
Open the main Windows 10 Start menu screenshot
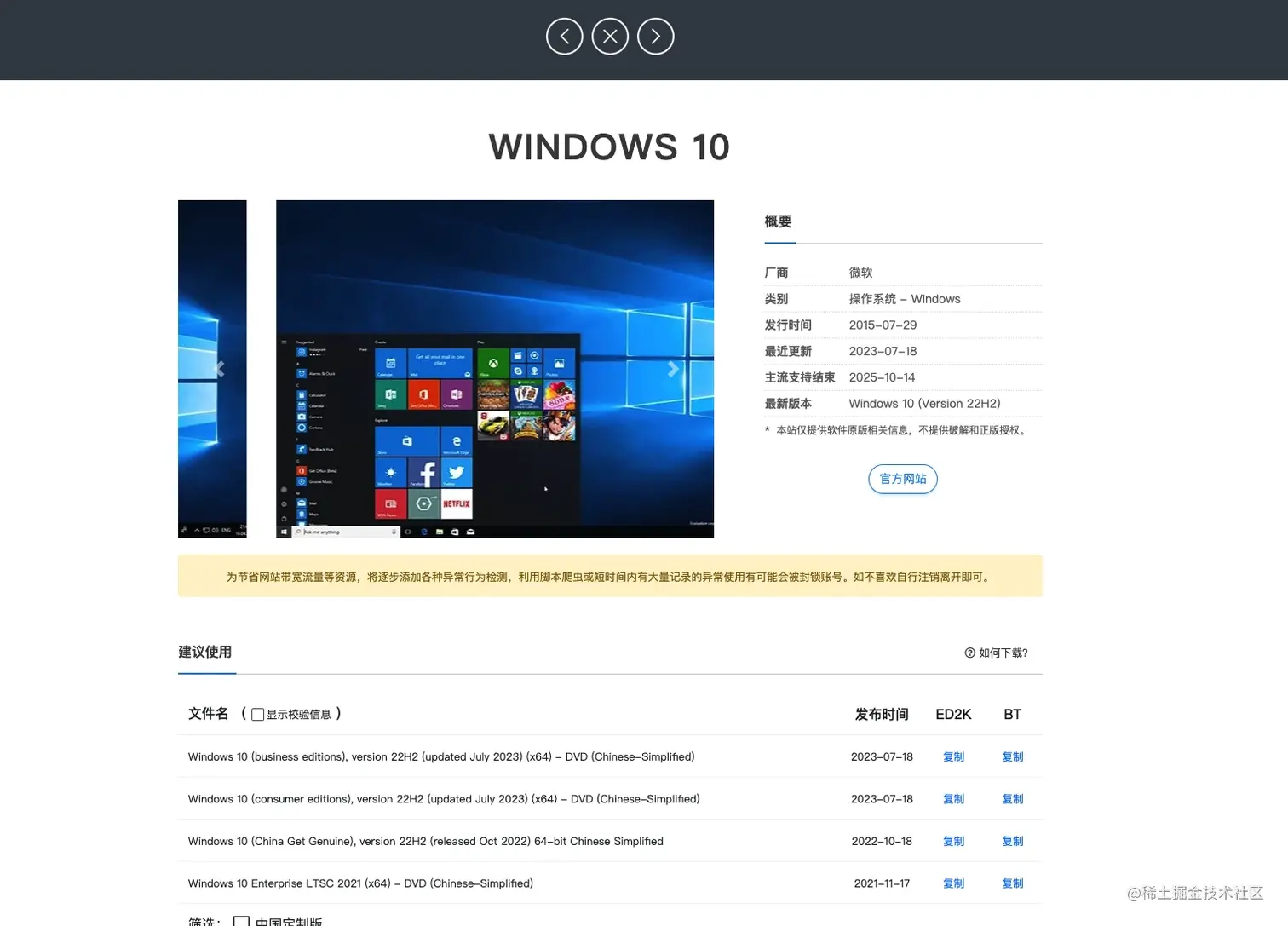pyautogui.click(x=495, y=369)
